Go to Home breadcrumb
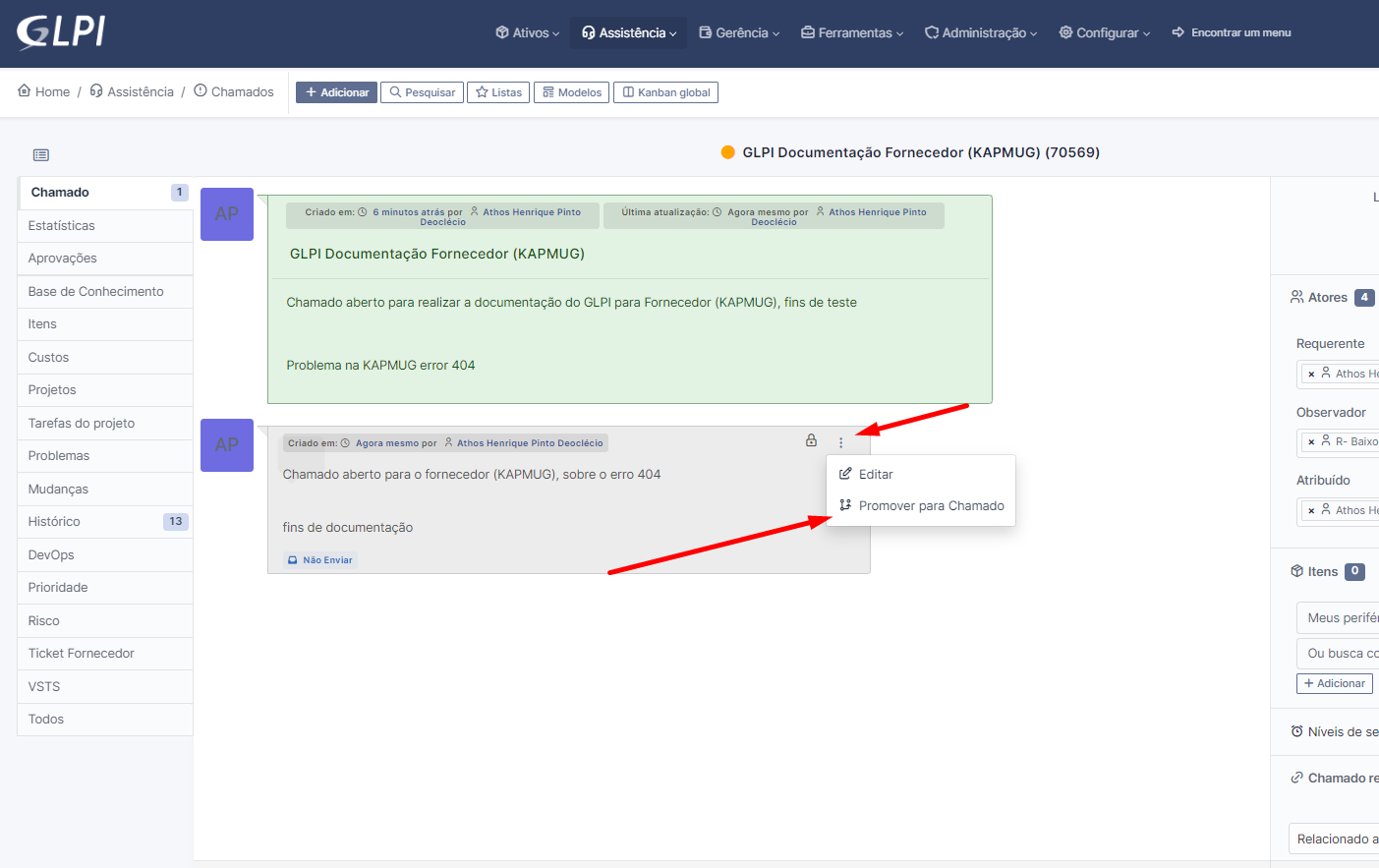The width and height of the screenshot is (1379, 868). pyautogui.click(x=44, y=91)
